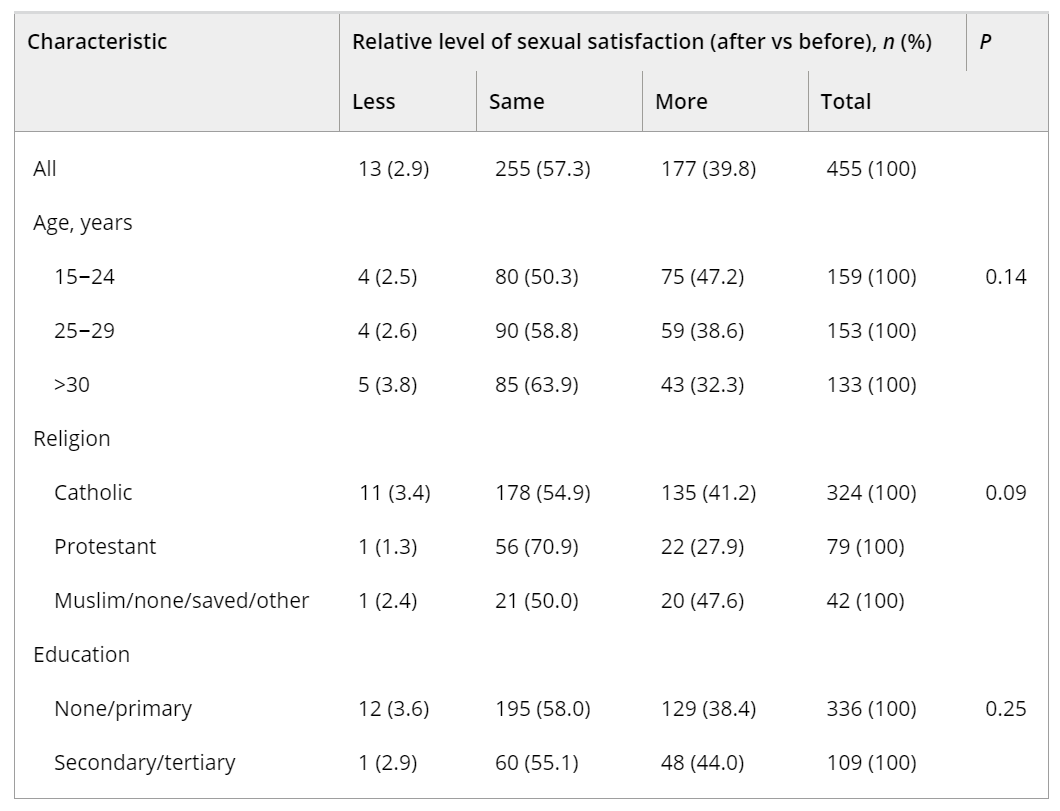Select the All row label
1060x811 pixels.
[x=45, y=169]
